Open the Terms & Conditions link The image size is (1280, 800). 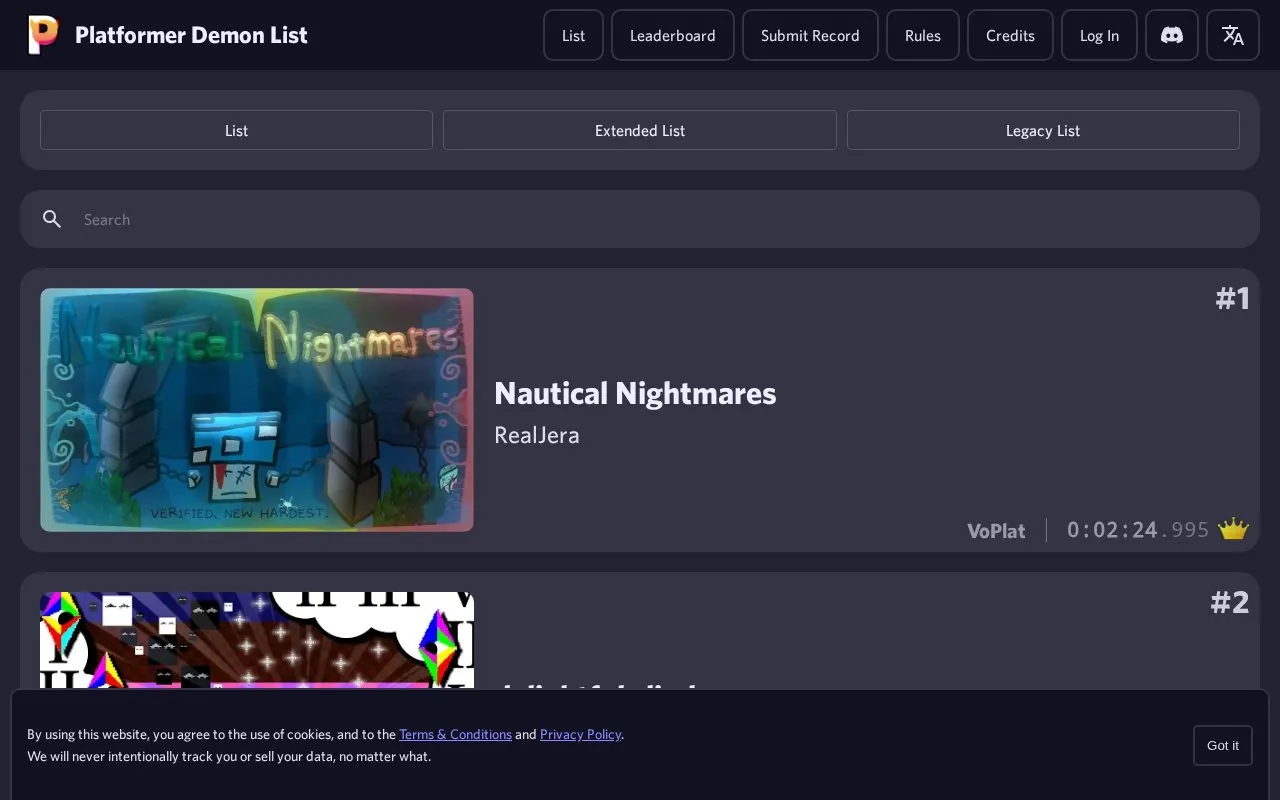coord(455,734)
